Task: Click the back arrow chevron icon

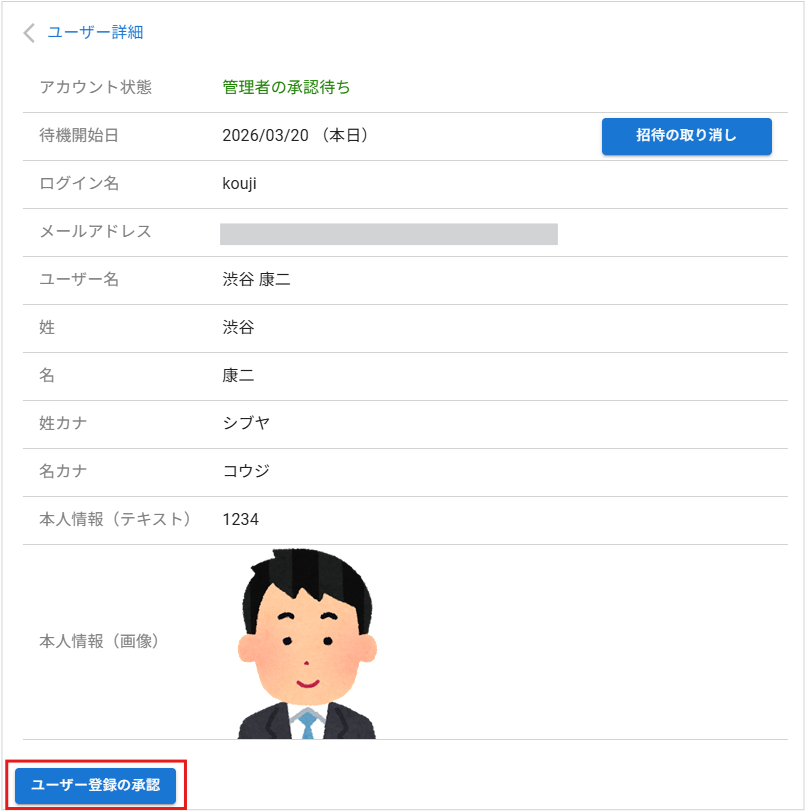Action: click(27, 33)
